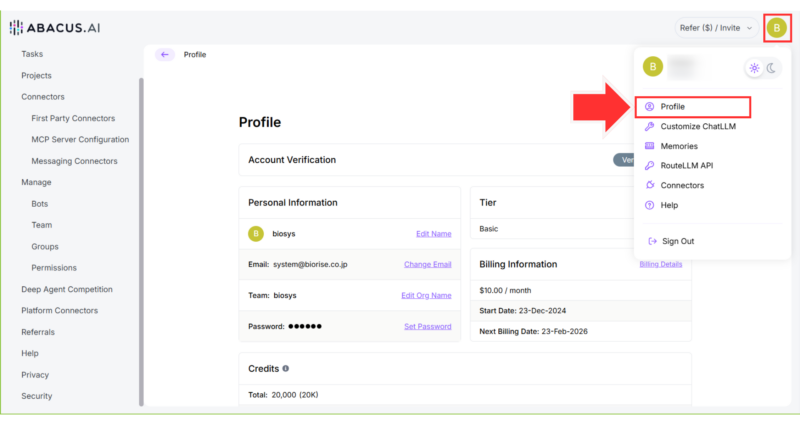Screen dimensions: 800x425
Task: Click the Change Email link
Action: click(427, 264)
